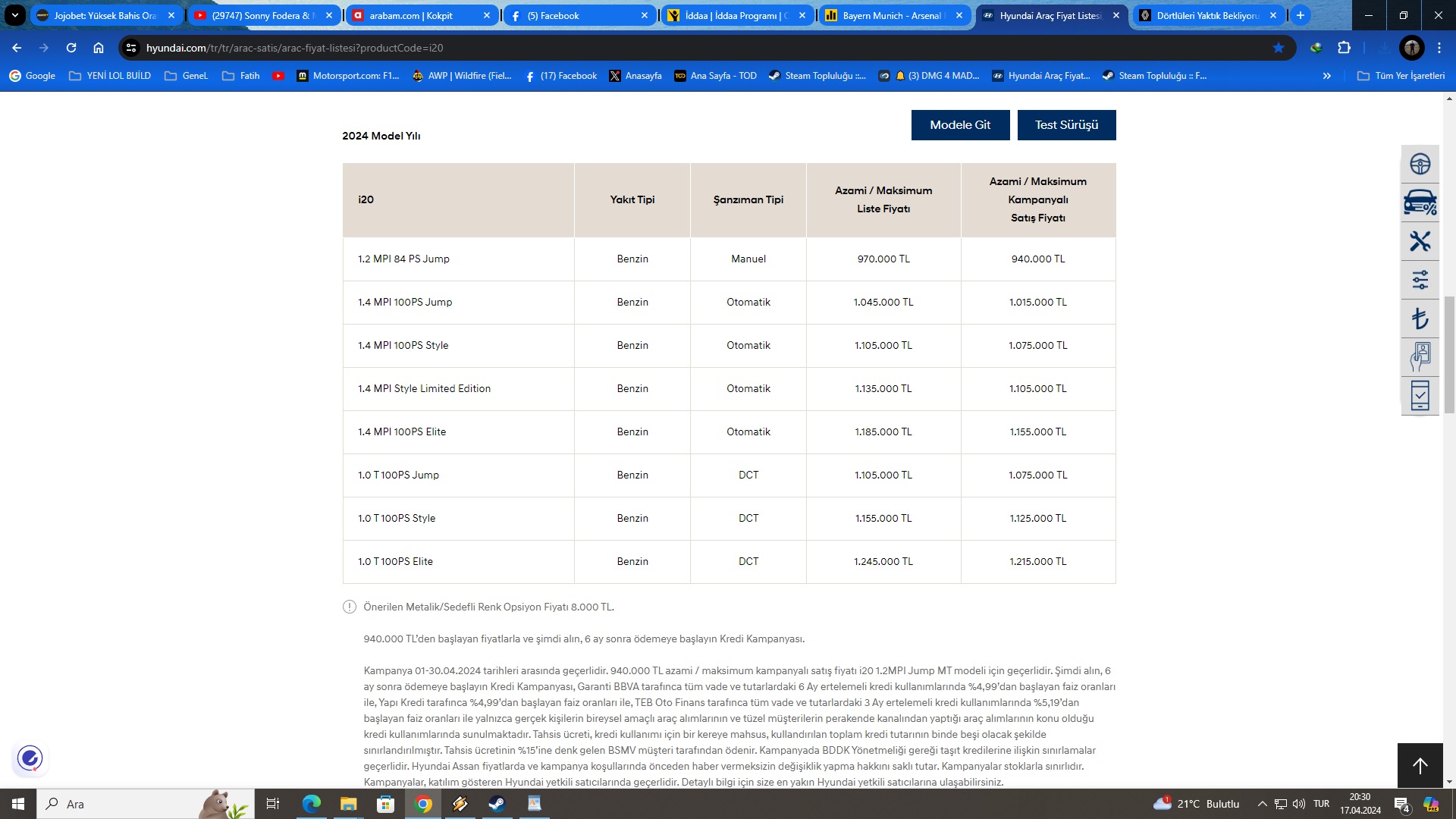The height and width of the screenshot is (819, 1456).
Task: Select the 1.215.000 TL campaign price
Action: 1037,562
